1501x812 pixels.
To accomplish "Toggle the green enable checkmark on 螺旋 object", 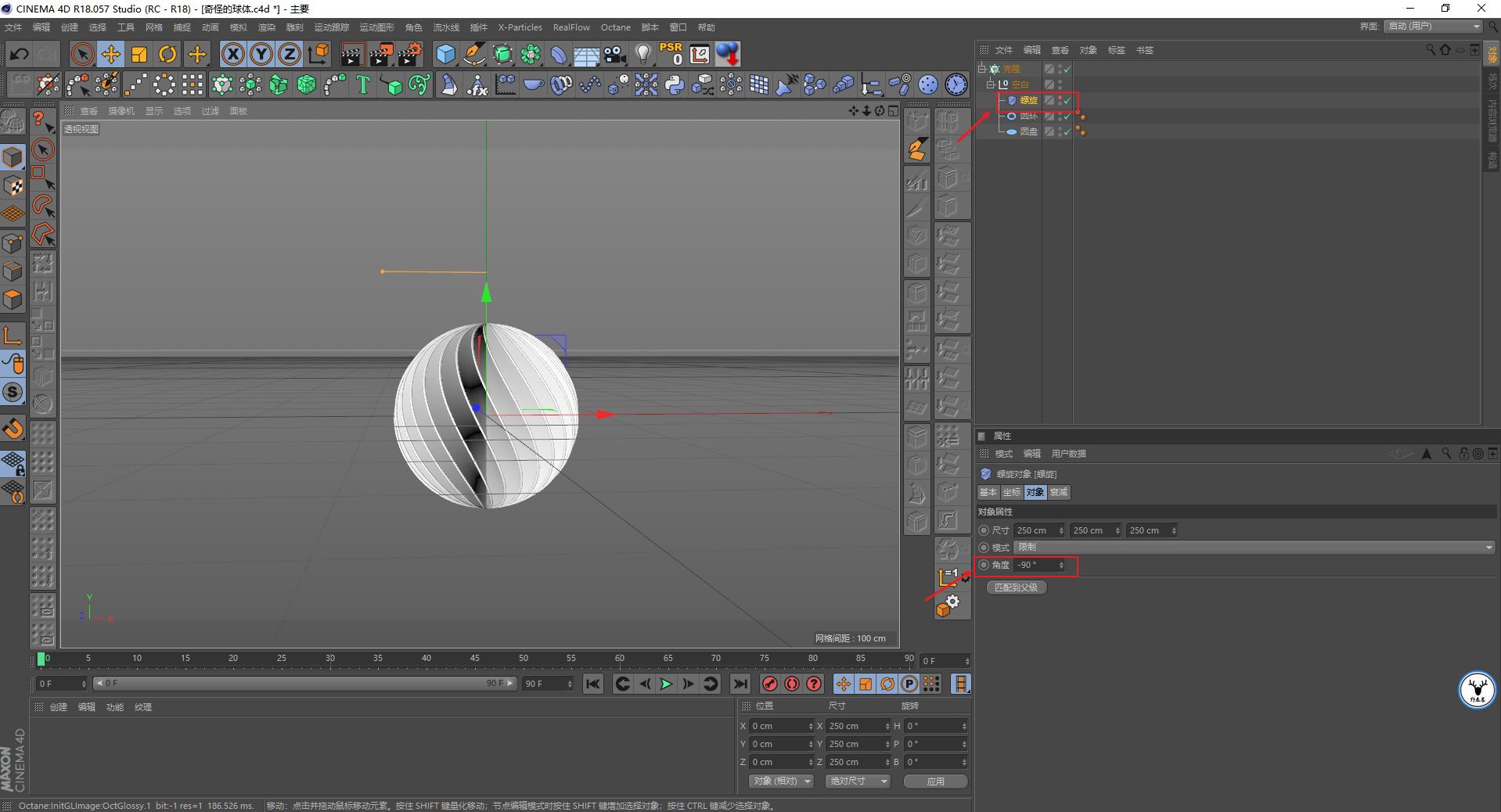I will tap(1066, 101).
